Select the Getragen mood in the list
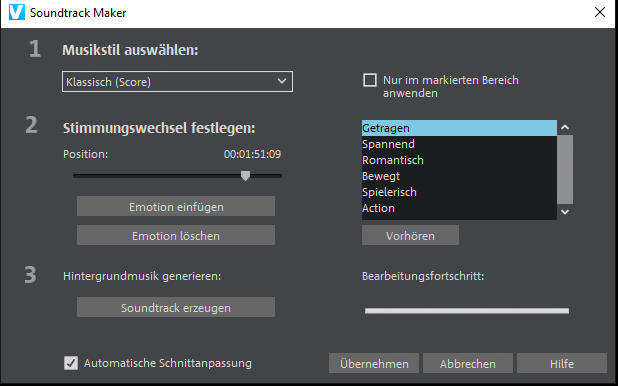The image size is (618, 386). click(459, 128)
